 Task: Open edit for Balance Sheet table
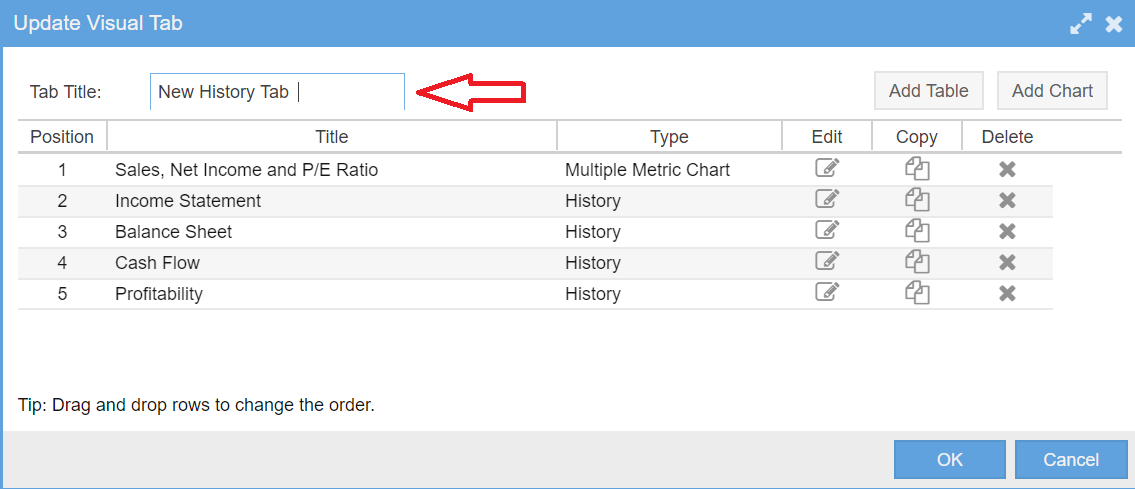coord(826,231)
